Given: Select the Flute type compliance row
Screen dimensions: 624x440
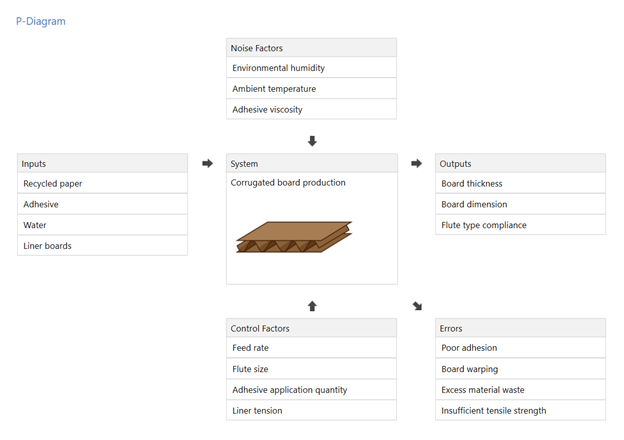Looking at the screenshot, I should pos(520,225).
